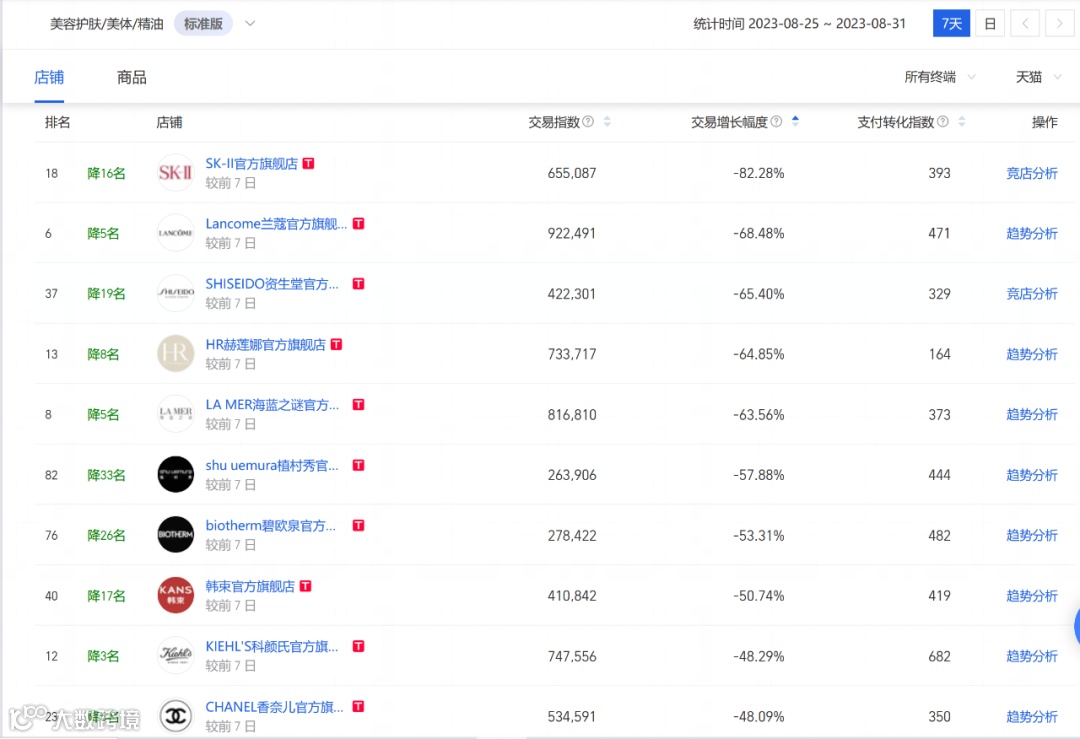The height and width of the screenshot is (739, 1080).
Task: Click 趋势分析 for LA MER row
Action: click(x=1031, y=414)
